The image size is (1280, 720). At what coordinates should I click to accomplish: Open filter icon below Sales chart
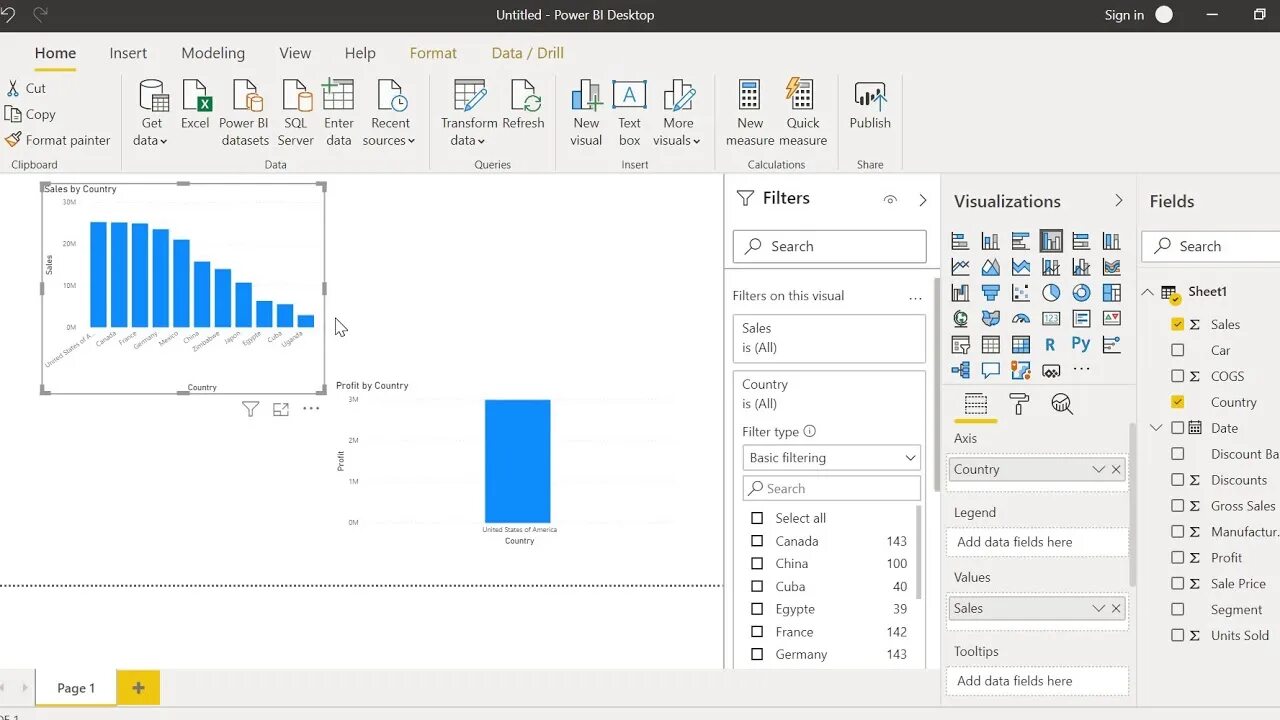(251, 409)
